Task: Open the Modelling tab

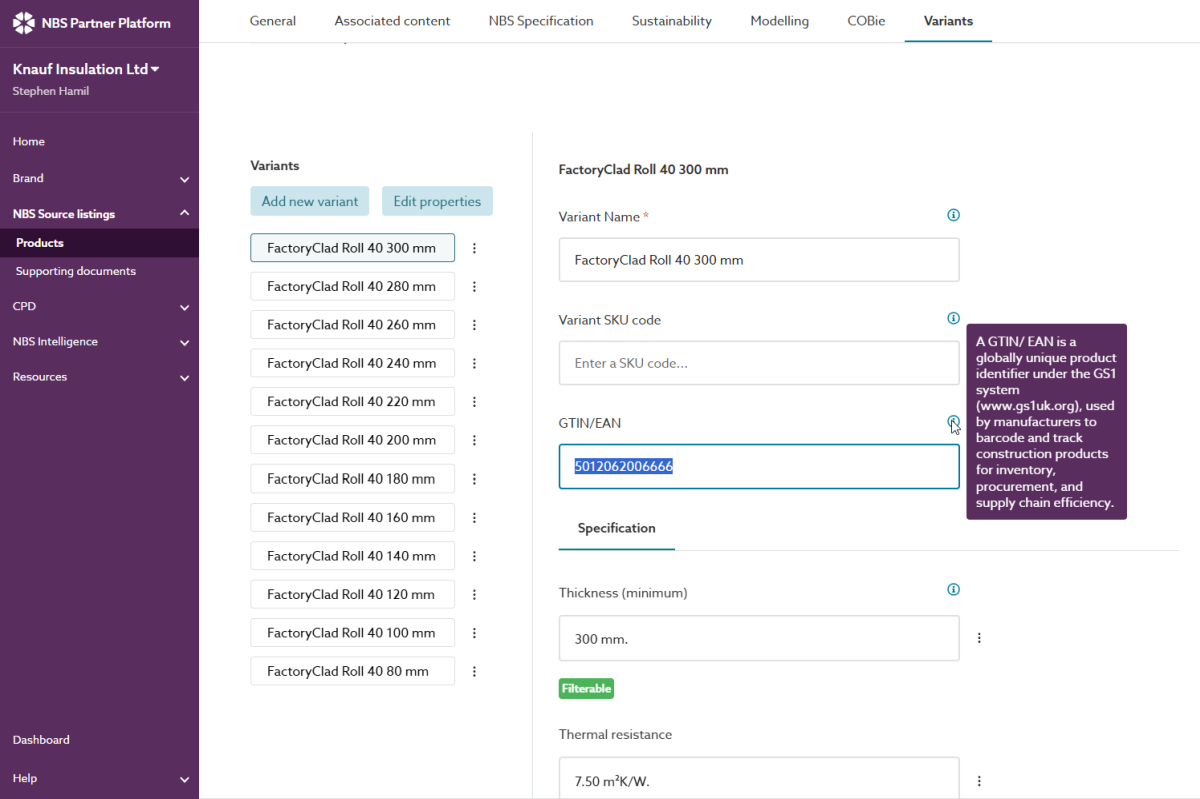Action: coord(780,21)
